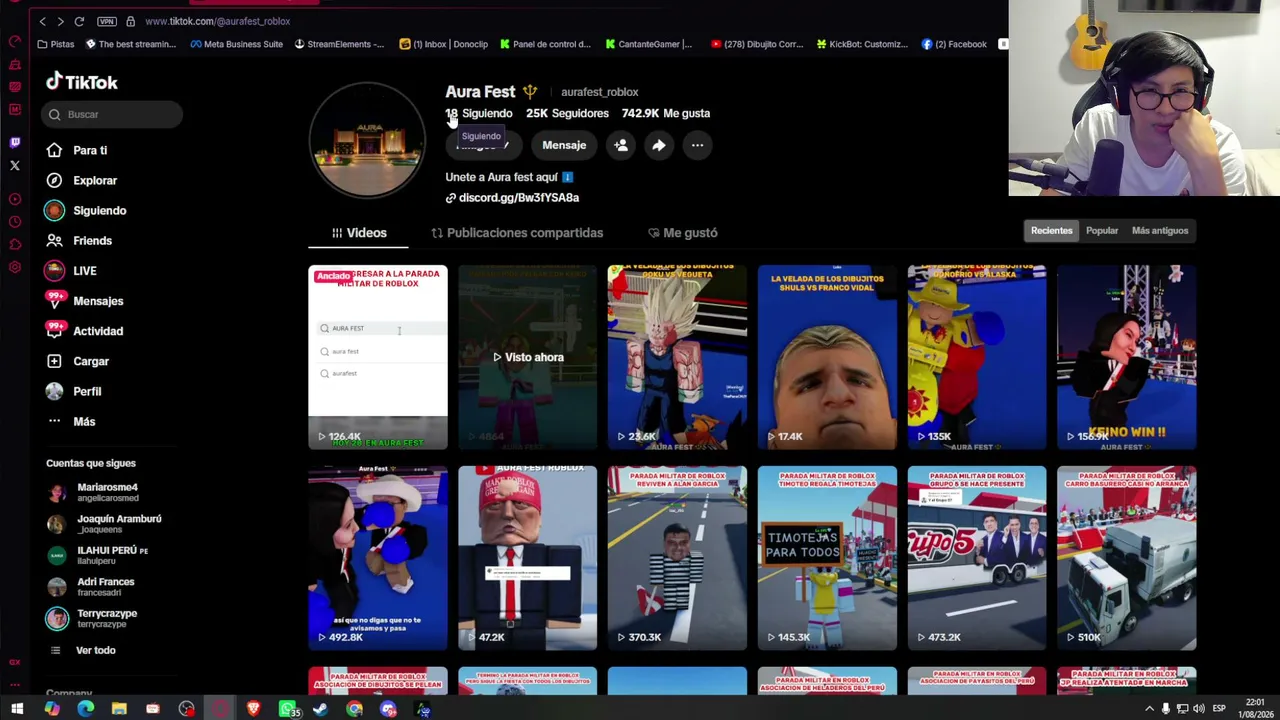Click the address bar showing tiktok.com/@aurafest_roblox

point(217,21)
